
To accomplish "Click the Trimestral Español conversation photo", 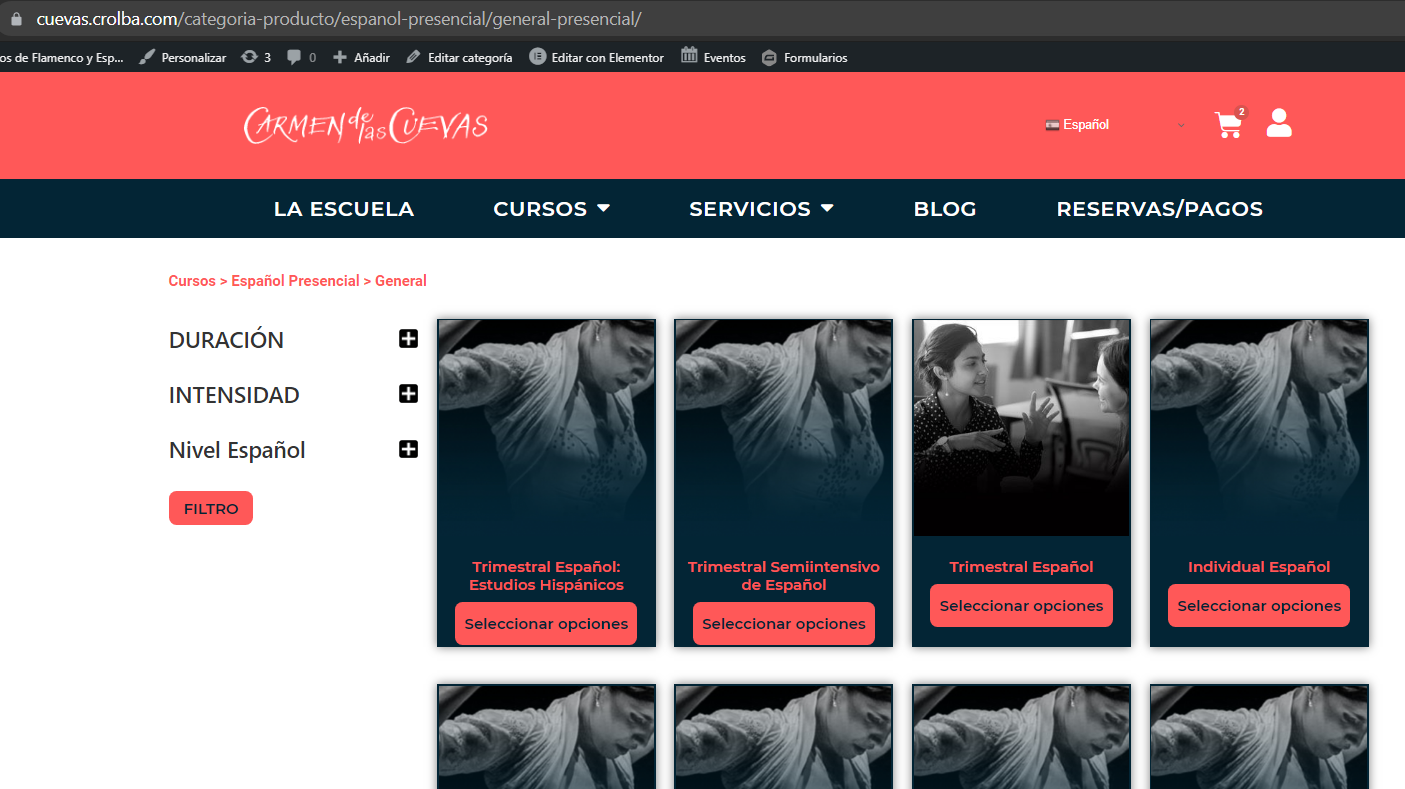I will click(1021, 428).
